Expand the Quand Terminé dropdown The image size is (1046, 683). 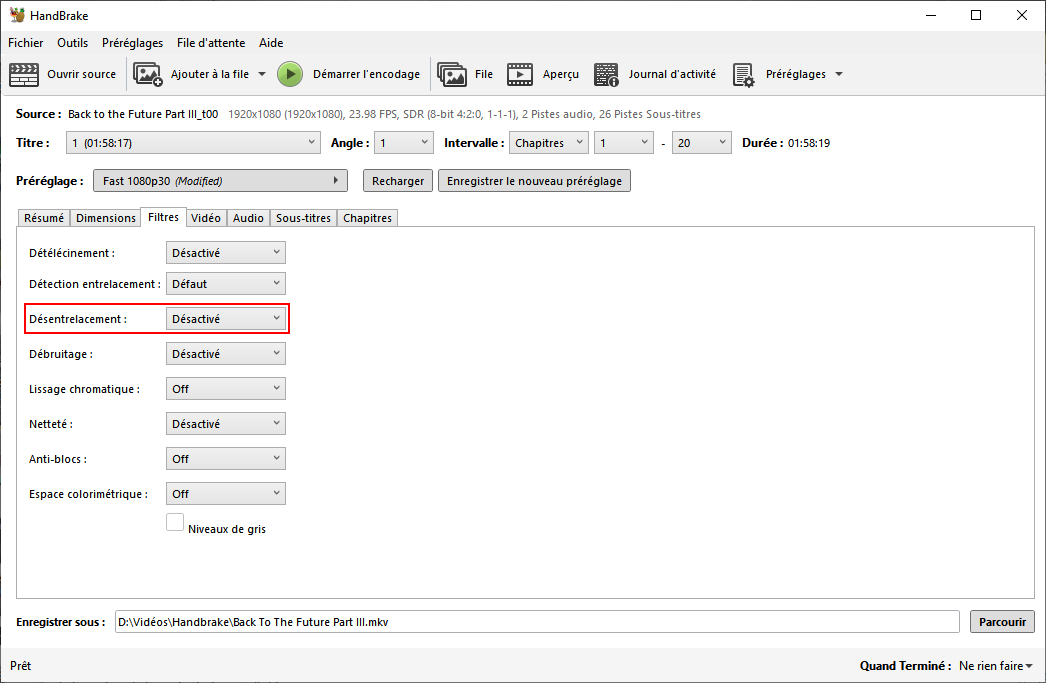[995, 666]
